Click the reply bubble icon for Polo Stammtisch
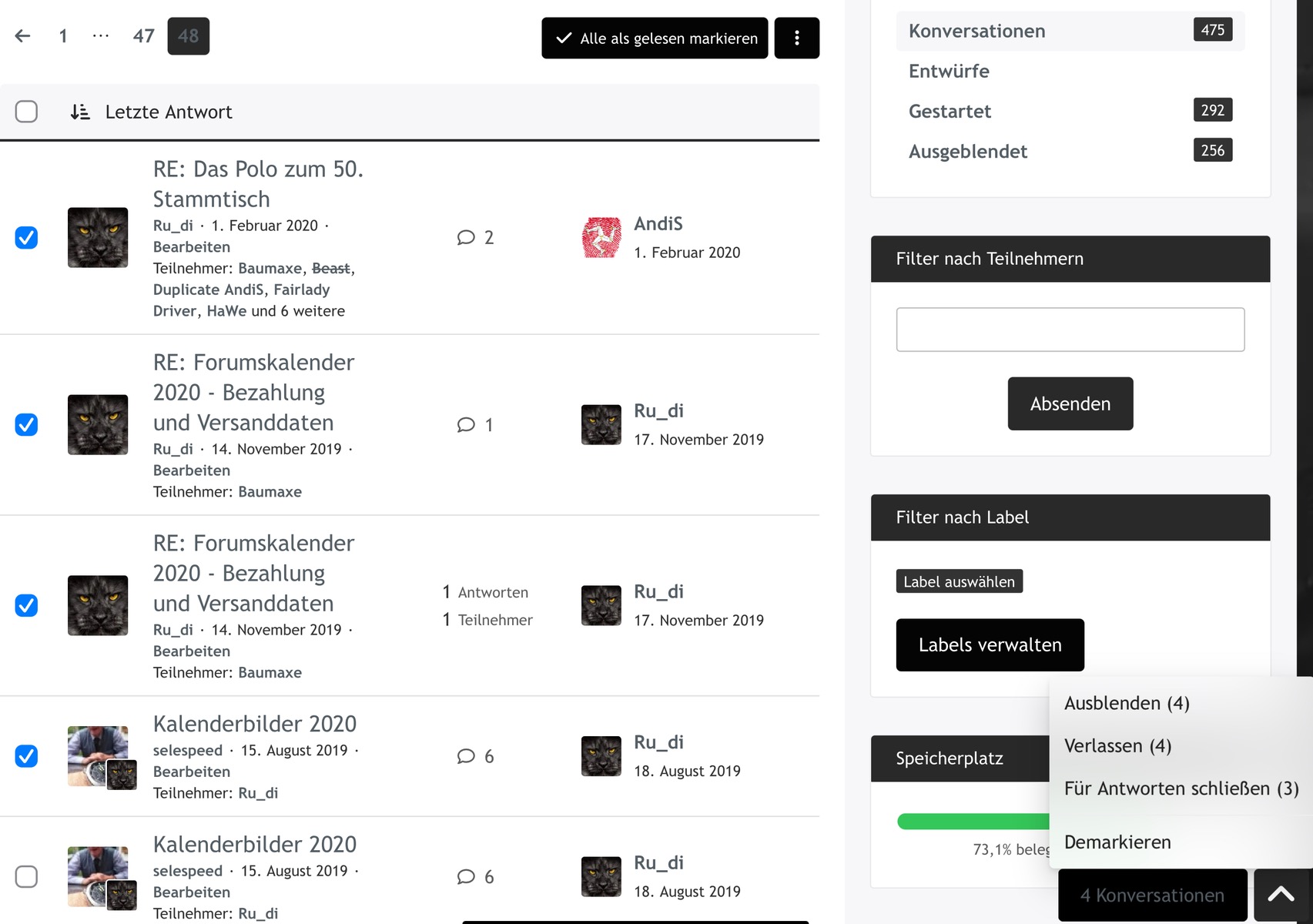The height and width of the screenshot is (924, 1313). pyautogui.click(x=466, y=237)
